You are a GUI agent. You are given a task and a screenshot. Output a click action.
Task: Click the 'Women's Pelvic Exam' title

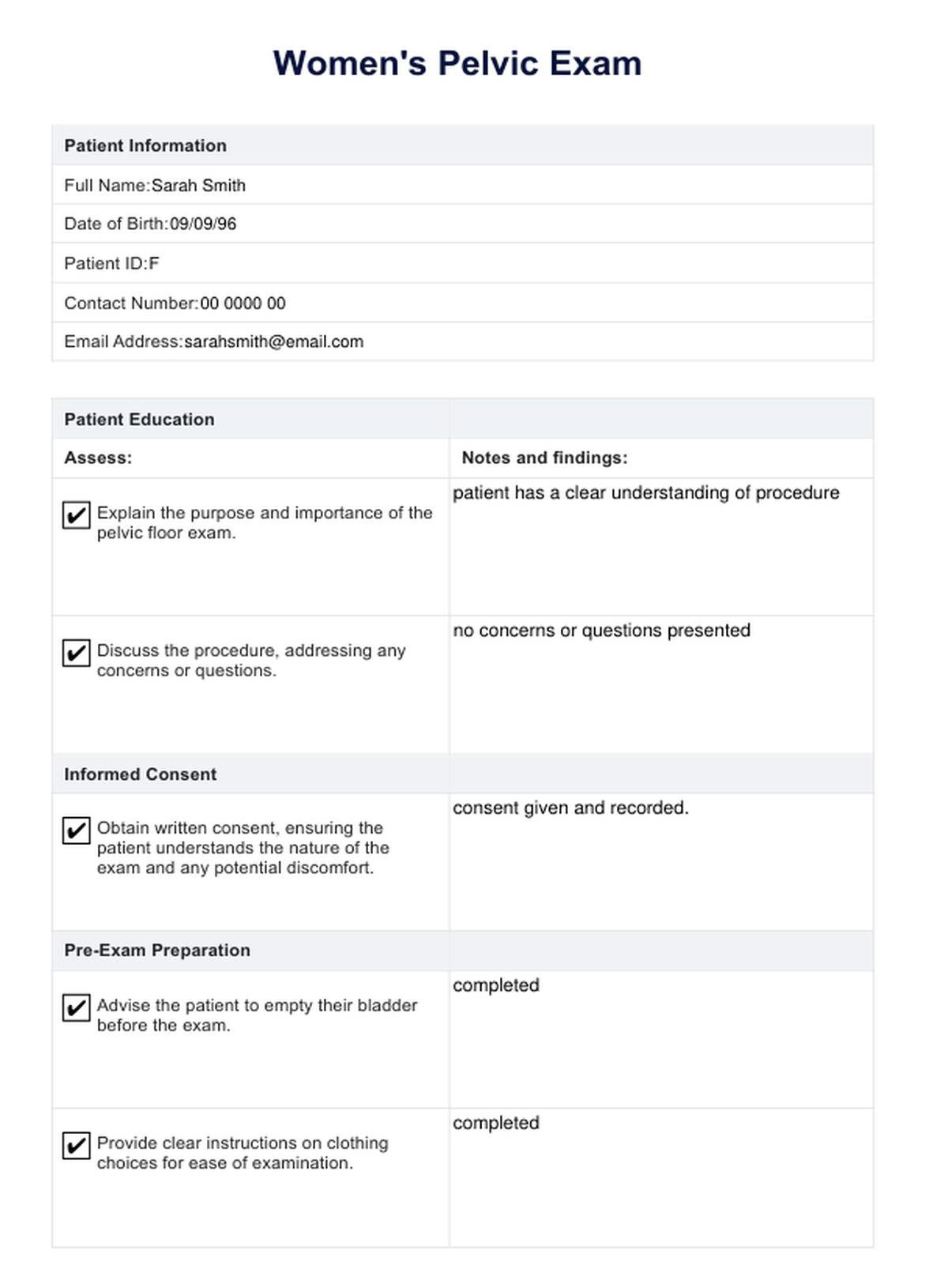(x=457, y=63)
